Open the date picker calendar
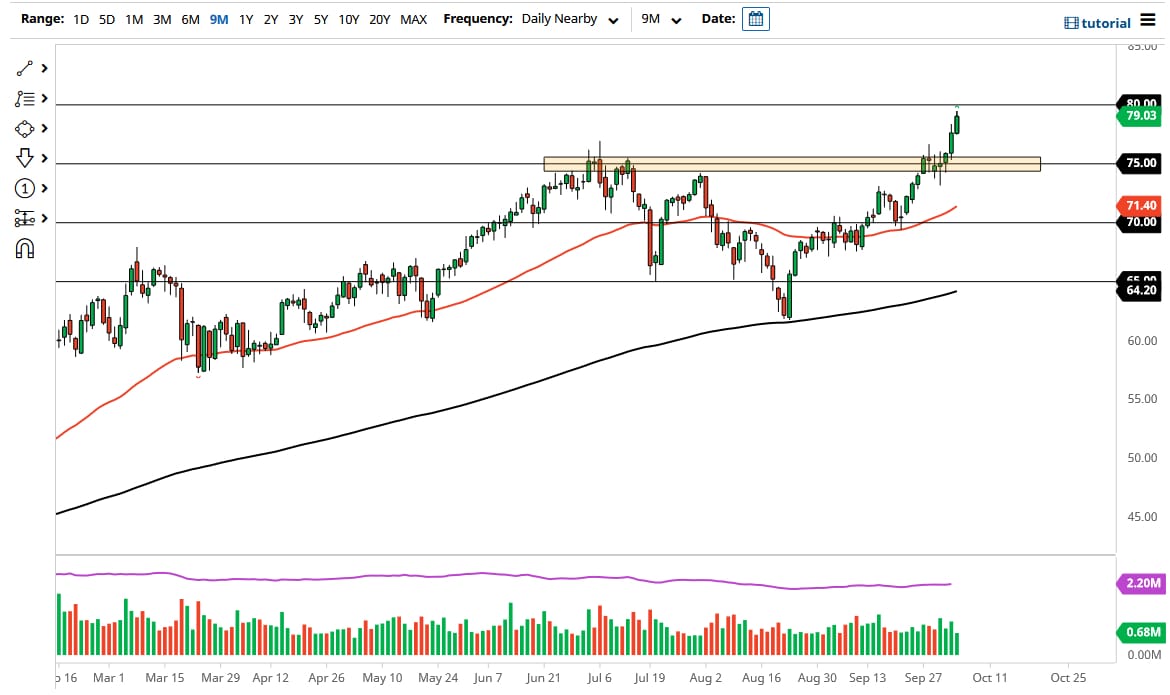Screen dimensions: 1170x695 coord(756,19)
